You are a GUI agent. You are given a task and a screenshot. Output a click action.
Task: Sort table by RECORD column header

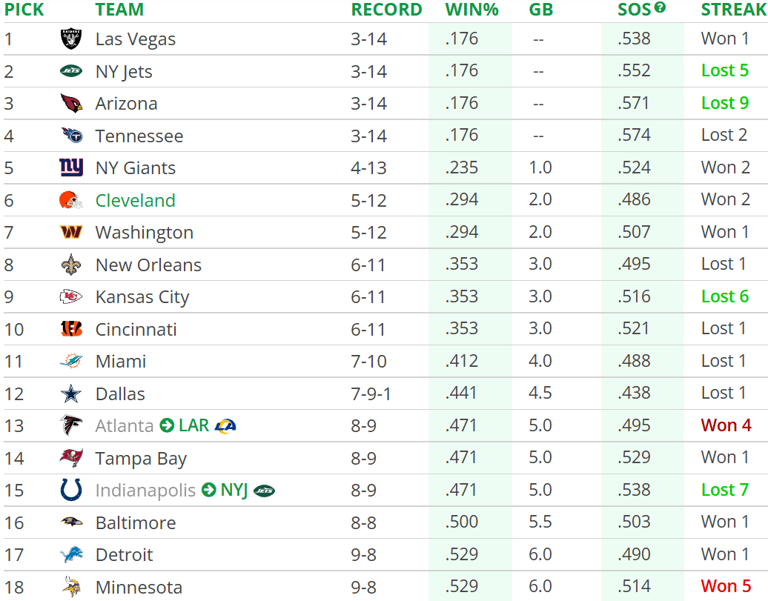tap(386, 10)
